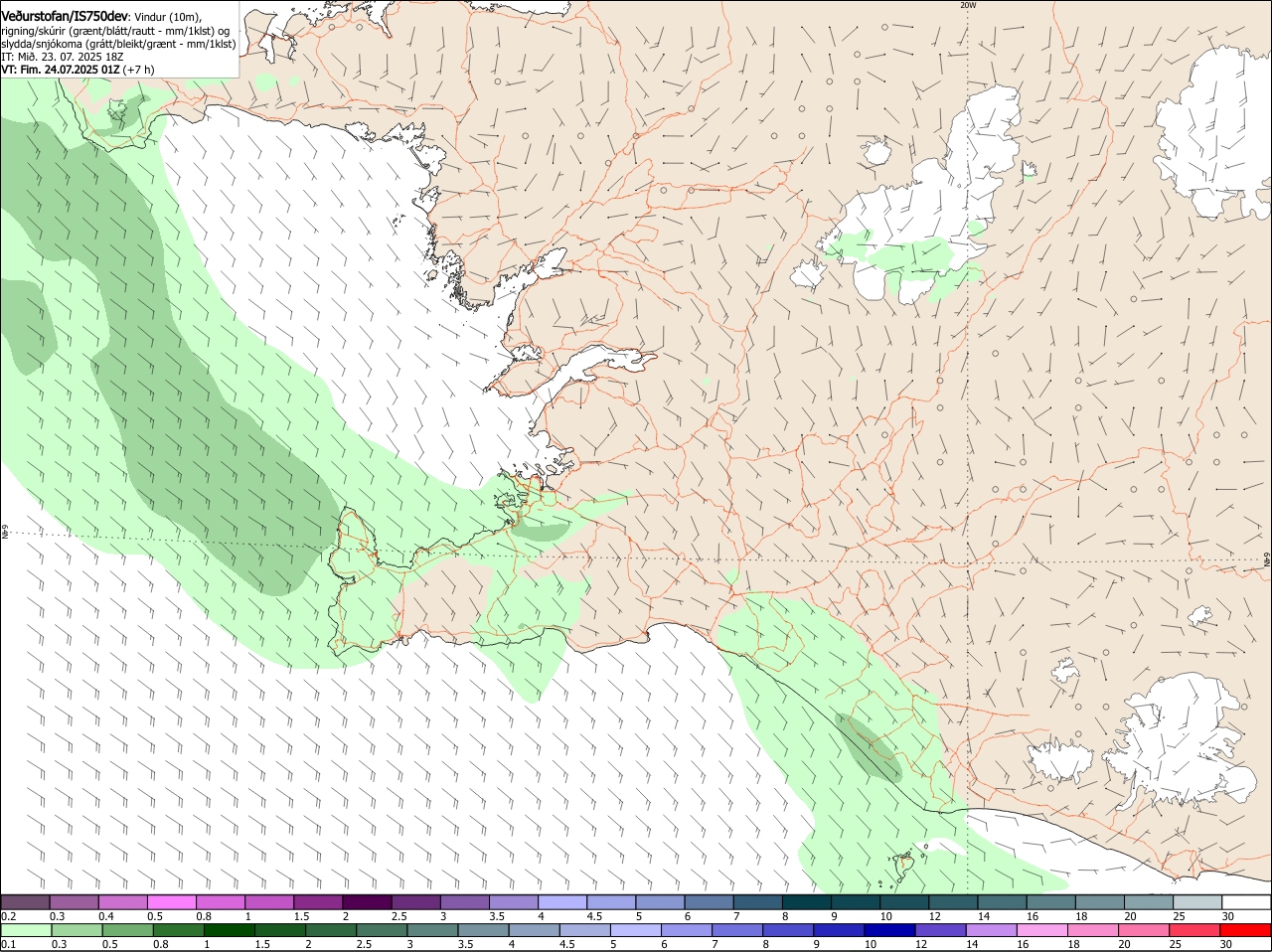Select the 1.5 swatch in the green lower scale

279,931
